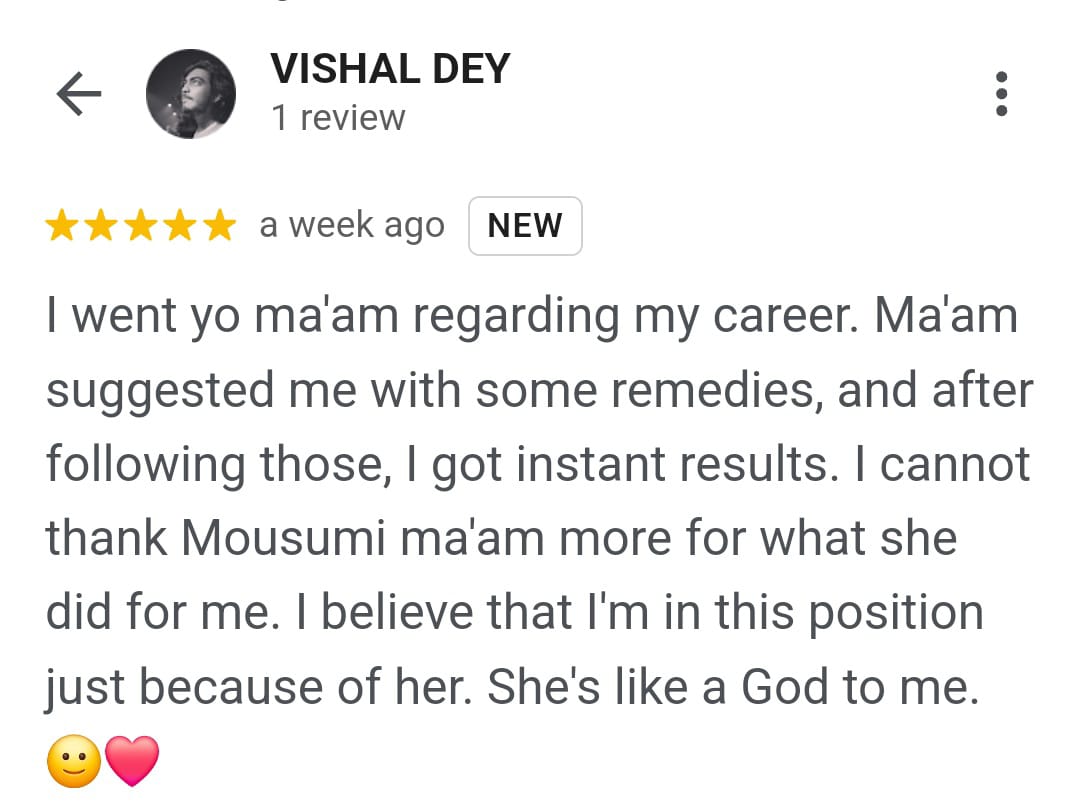Click the first yellow rating star
Image resolution: width=1080 pixels, height=804 pixels.
pyautogui.click(x=63, y=226)
